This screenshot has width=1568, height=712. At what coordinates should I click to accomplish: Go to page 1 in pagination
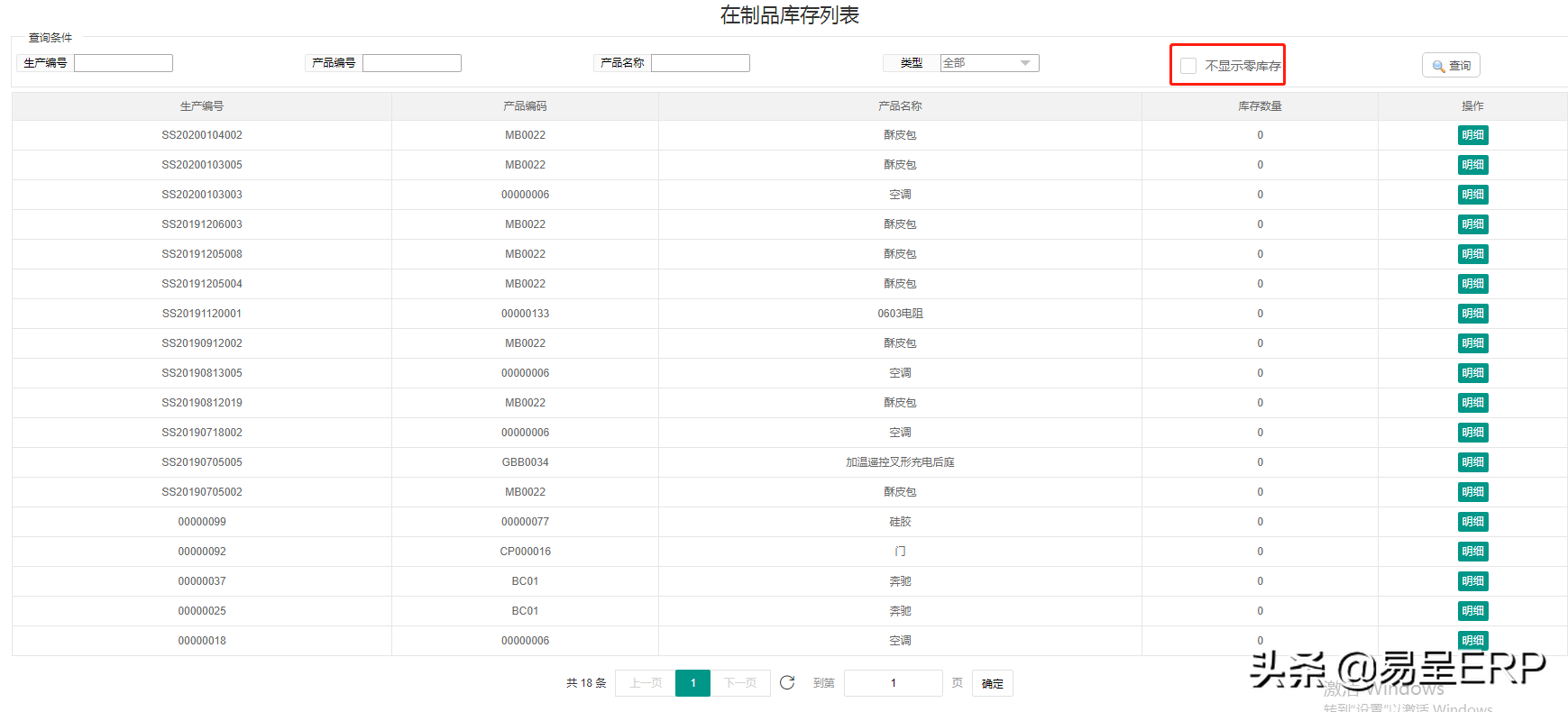tap(692, 683)
